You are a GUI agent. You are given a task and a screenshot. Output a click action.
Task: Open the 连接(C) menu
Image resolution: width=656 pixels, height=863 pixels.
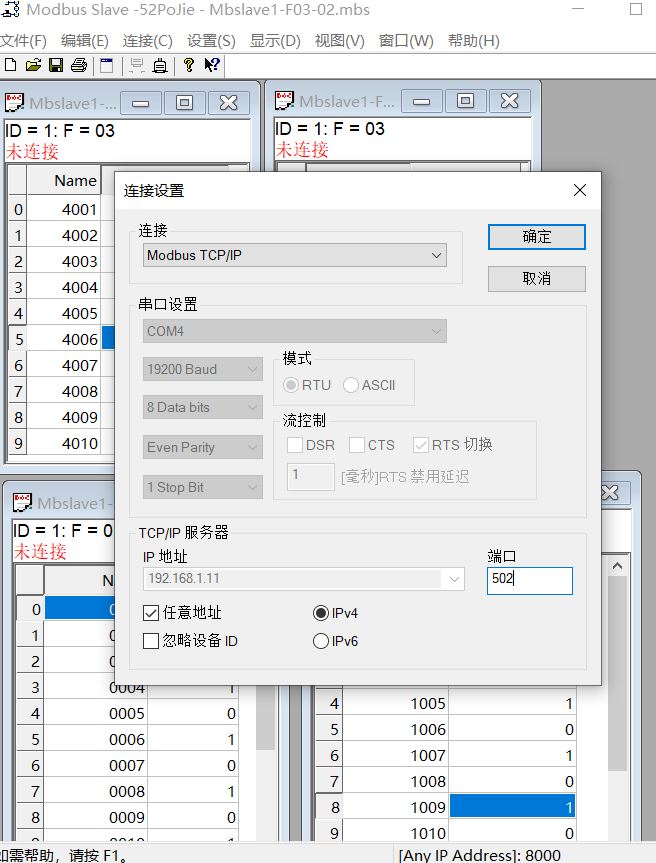coord(147,41)
